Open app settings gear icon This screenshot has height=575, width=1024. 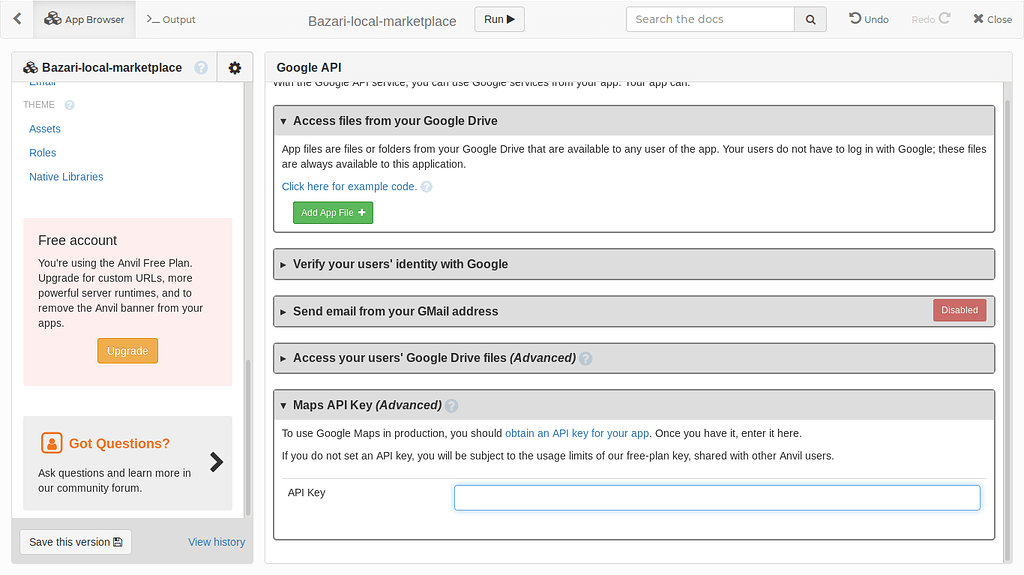click(234, 68)
